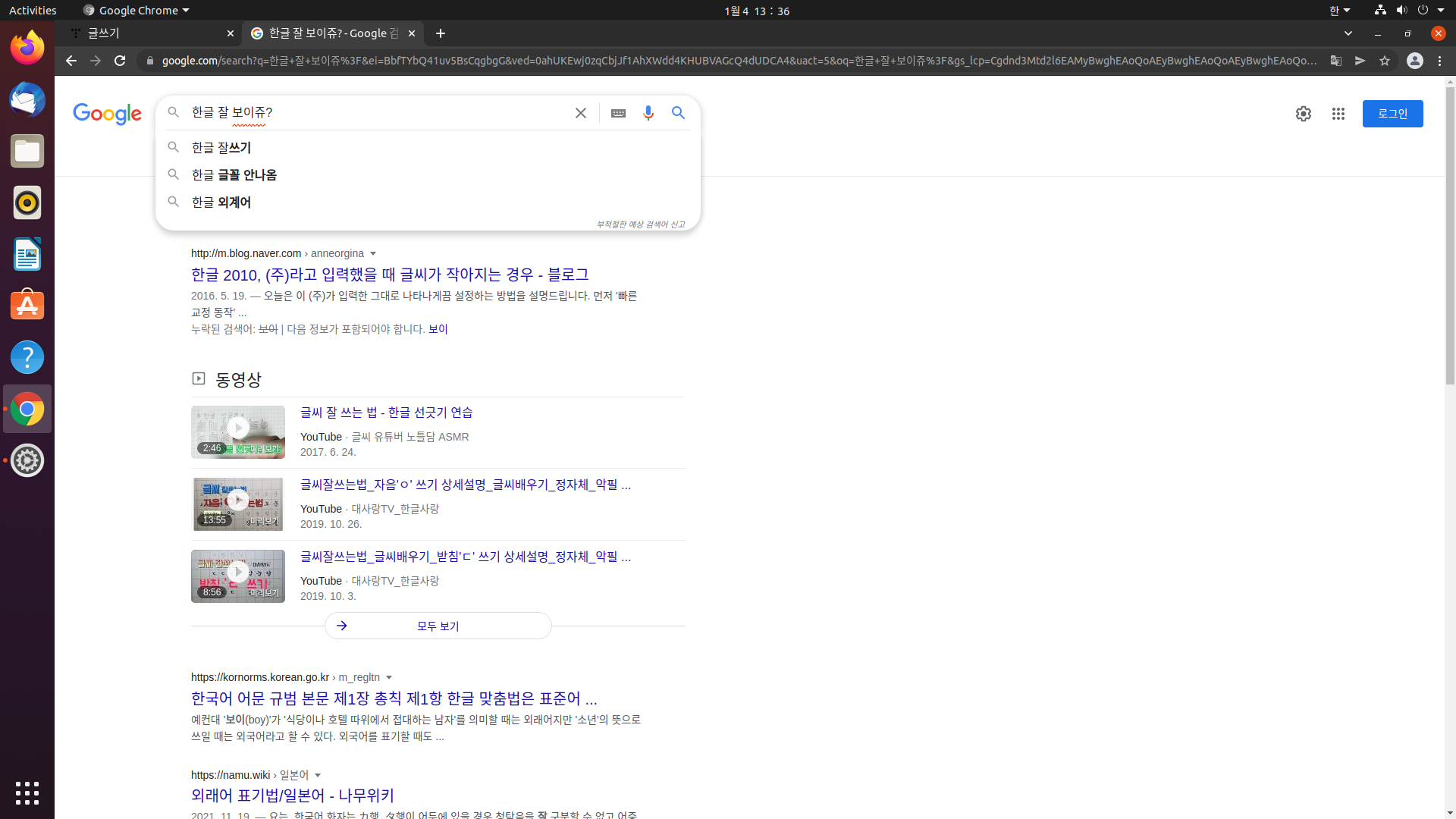Clear the search box with X icon

(x=580, y=113)
